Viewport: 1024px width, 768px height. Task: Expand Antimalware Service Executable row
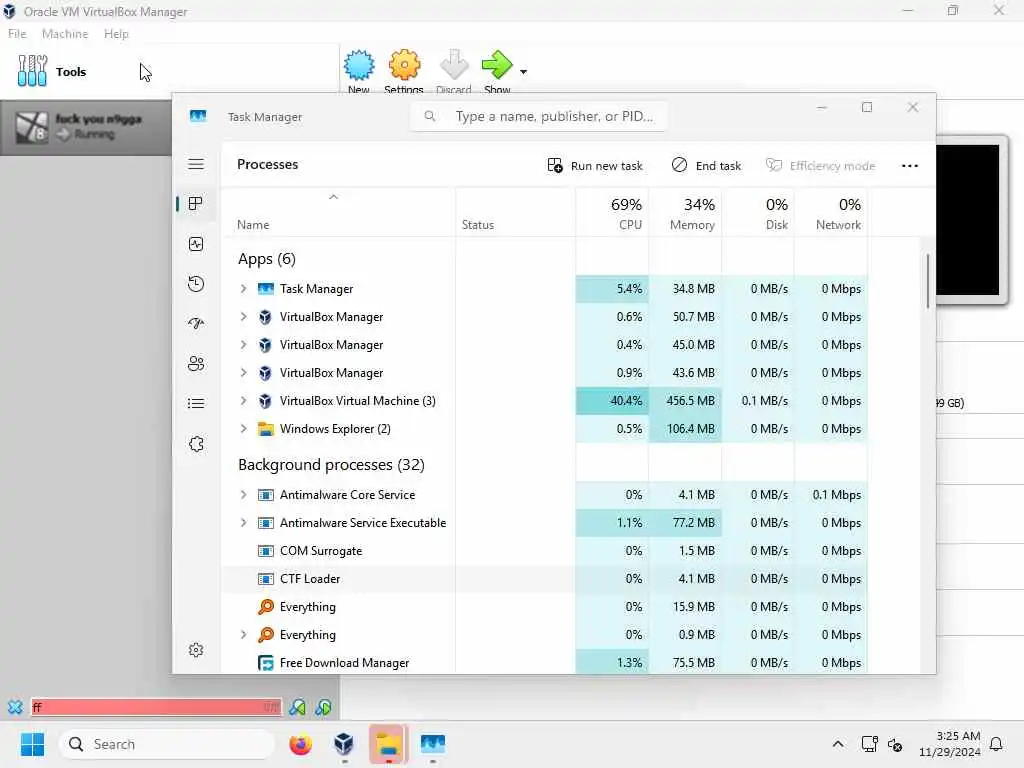[243, 523]
